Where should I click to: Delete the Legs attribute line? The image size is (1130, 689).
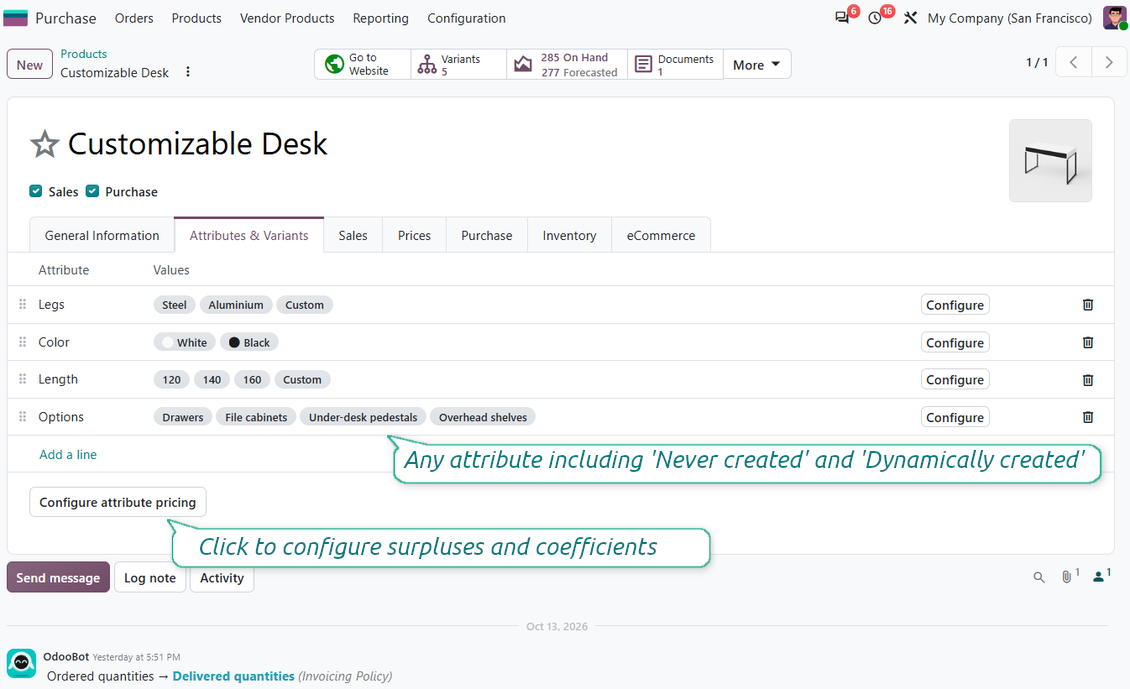pyautogui.click(x=1087, y=305)
